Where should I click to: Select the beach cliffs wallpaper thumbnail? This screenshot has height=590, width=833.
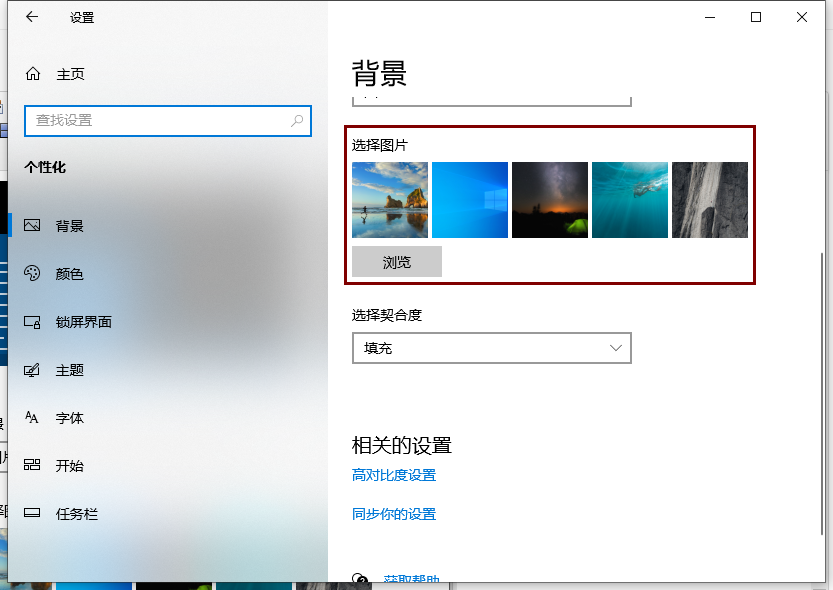point(389,199)
